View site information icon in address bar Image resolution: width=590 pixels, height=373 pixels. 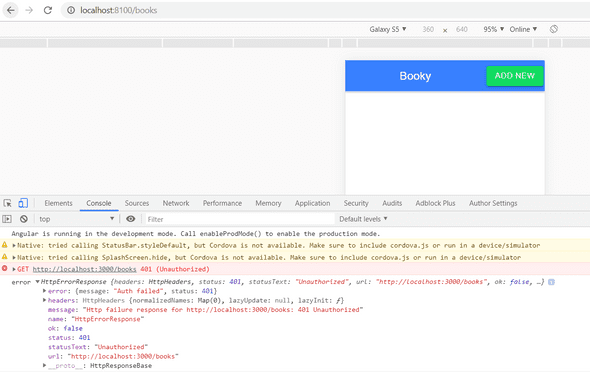click(71, 10)
